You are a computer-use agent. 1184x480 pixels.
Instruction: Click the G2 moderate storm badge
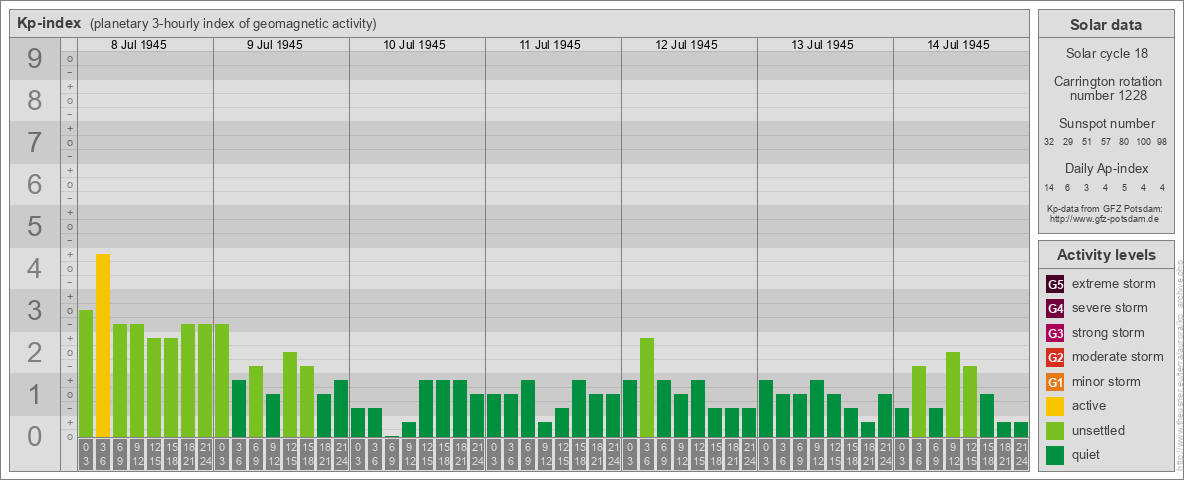[1055, 357]
